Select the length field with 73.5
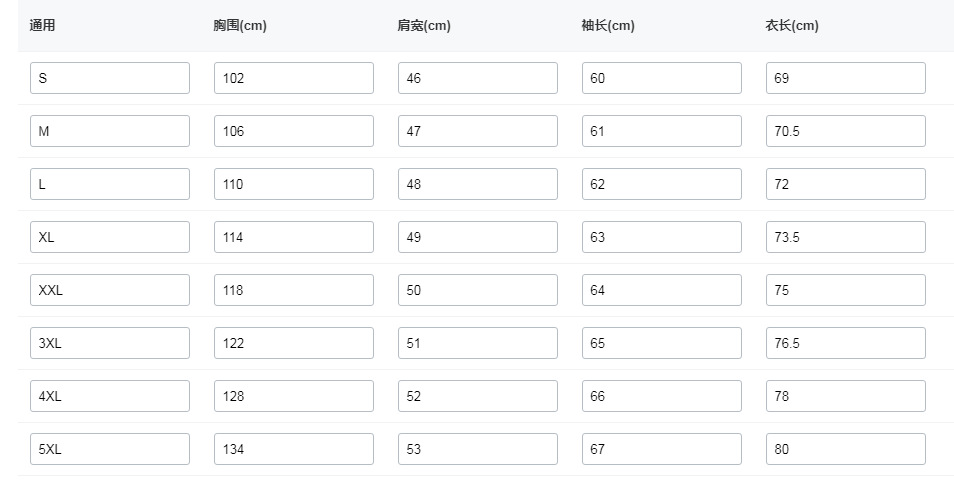Viewport: 954px width, 488px height. 846,237
